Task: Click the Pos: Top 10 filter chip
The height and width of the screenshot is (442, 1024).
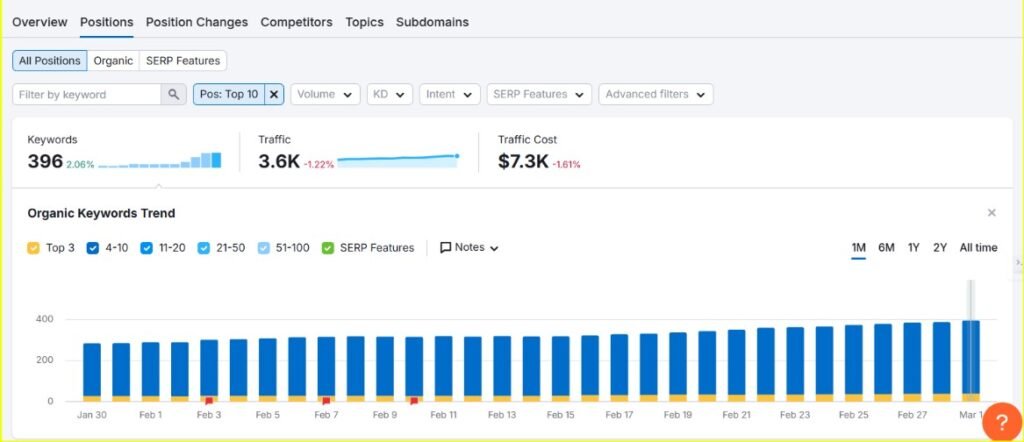Action: pyautogui.click(x=229, y=94)
